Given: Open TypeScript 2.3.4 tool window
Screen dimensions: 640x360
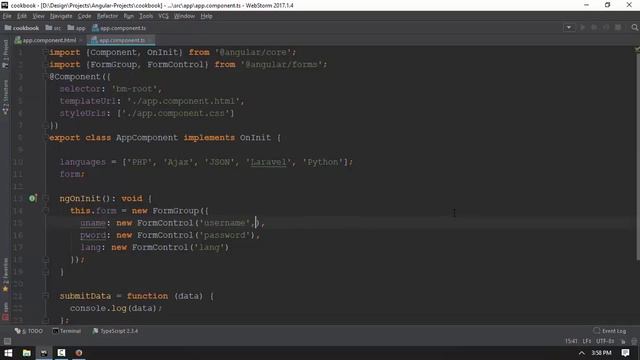Looking at the screenshot, I should 115,331.
